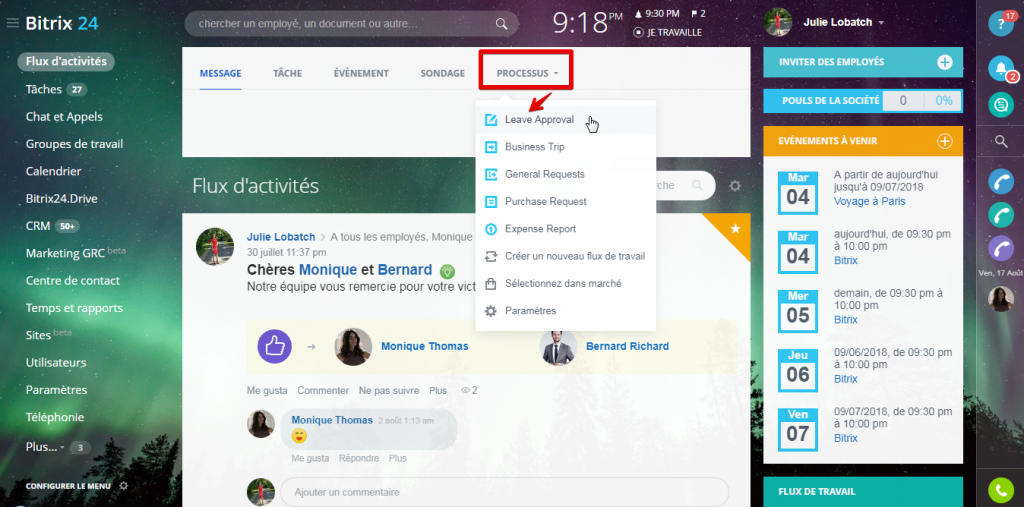Click Répondre under Monique's comment
The width and height of the screenshot is (1024, 507).
[x=359, y=459]
